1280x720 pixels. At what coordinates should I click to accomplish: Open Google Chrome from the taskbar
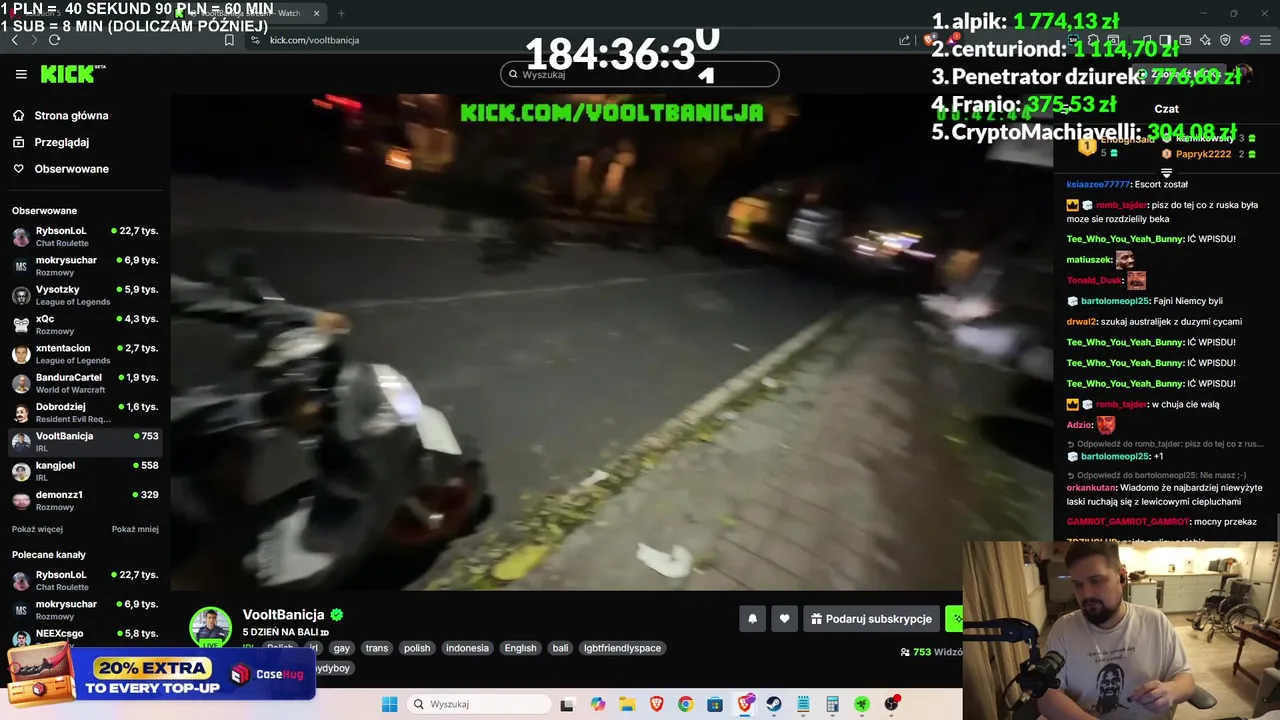tap(685, 704)
